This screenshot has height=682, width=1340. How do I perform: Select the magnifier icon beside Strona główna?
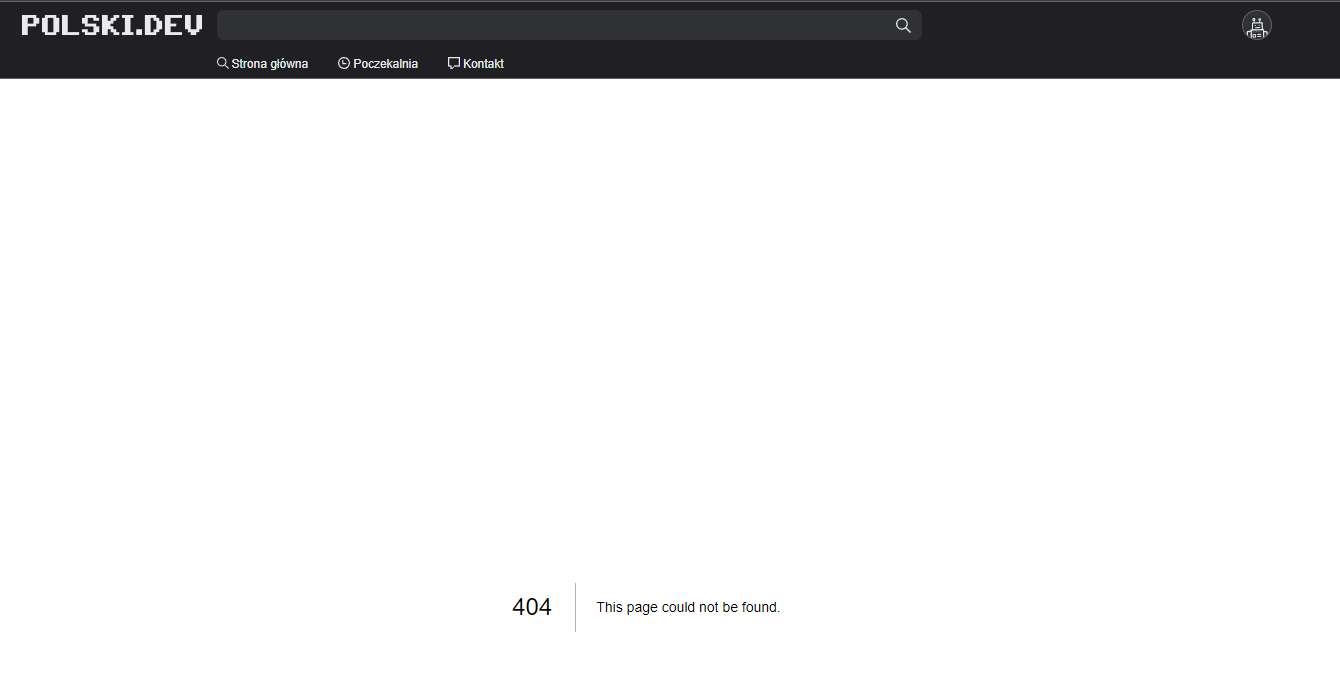pos(221,62)
